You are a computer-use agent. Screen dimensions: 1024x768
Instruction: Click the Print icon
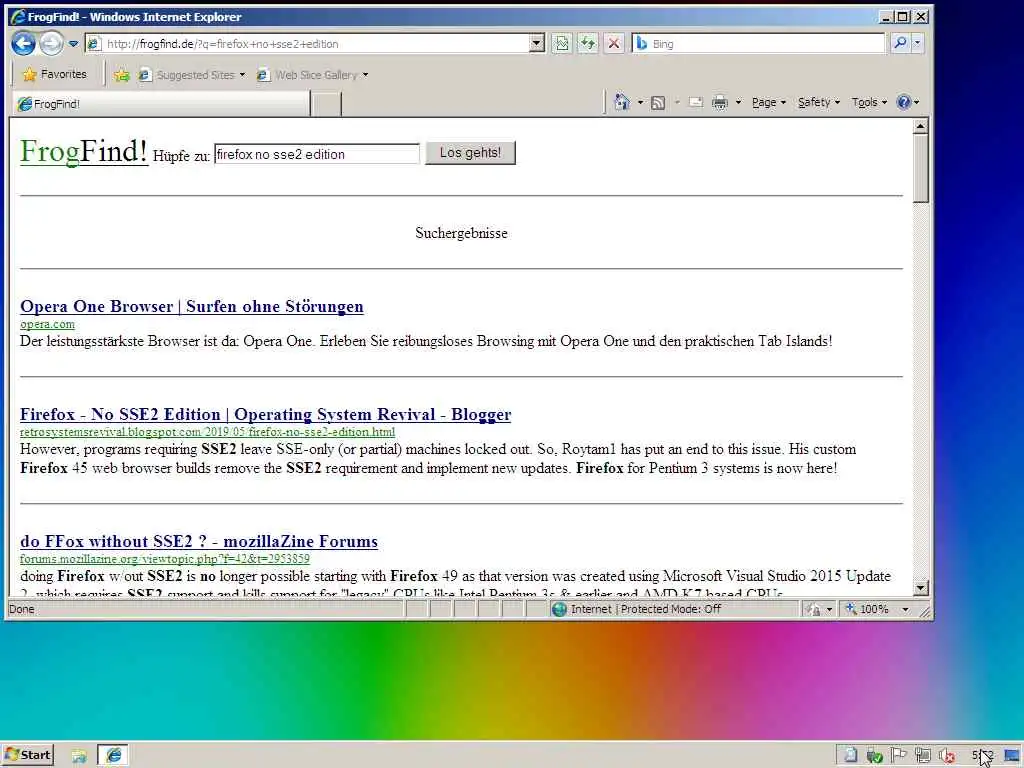pyautogui.click(x=720, y=103)
